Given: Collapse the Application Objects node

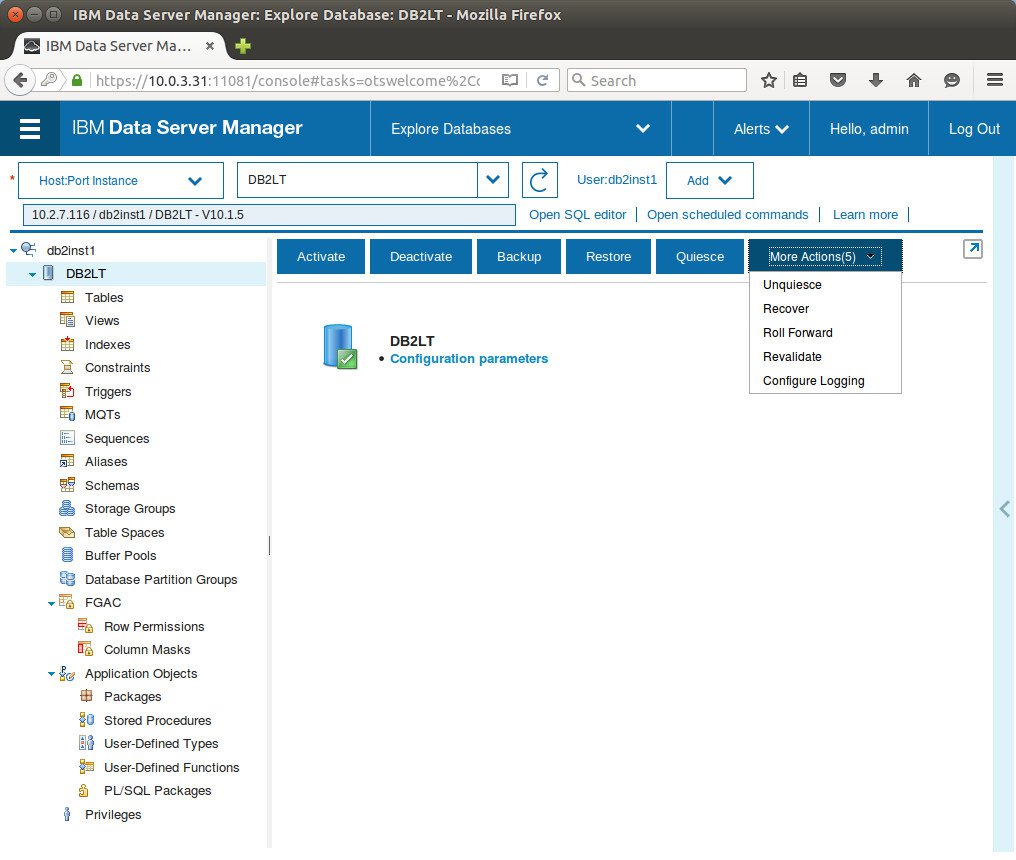Looking at the screenshot, I should (x=51, y=674).
